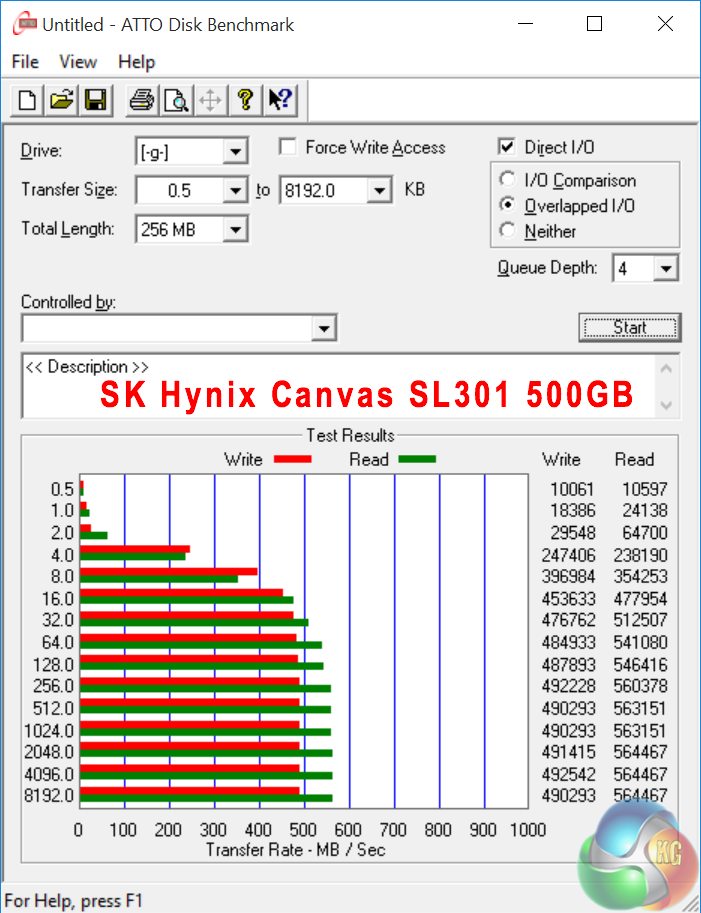Open the File menu

tap(25, 62)
